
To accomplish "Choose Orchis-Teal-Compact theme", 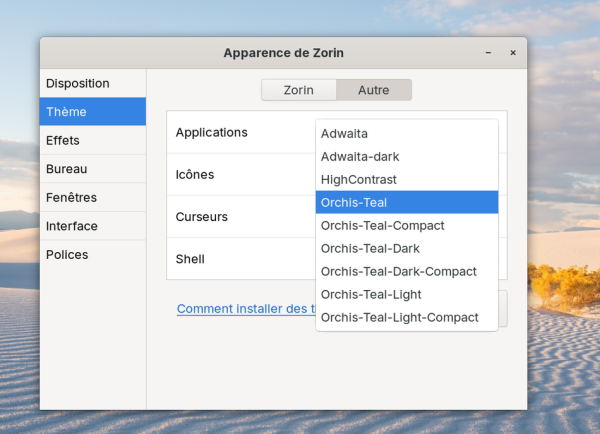I will (x=406, y=225).
